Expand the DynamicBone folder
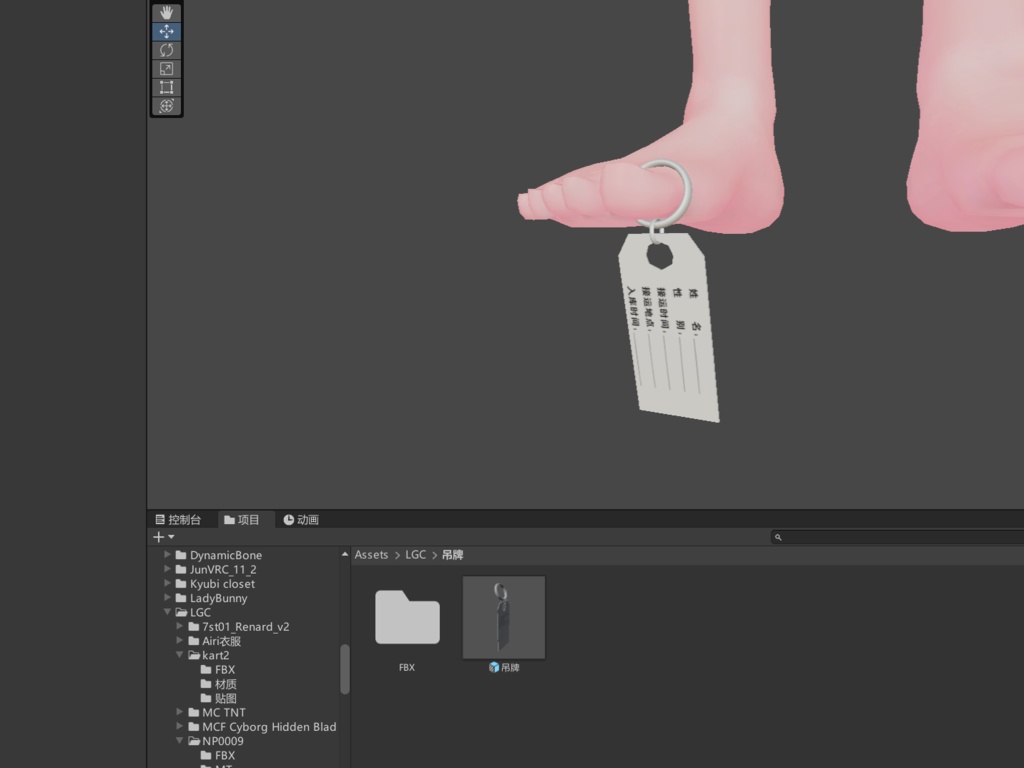 click(167, 554)
